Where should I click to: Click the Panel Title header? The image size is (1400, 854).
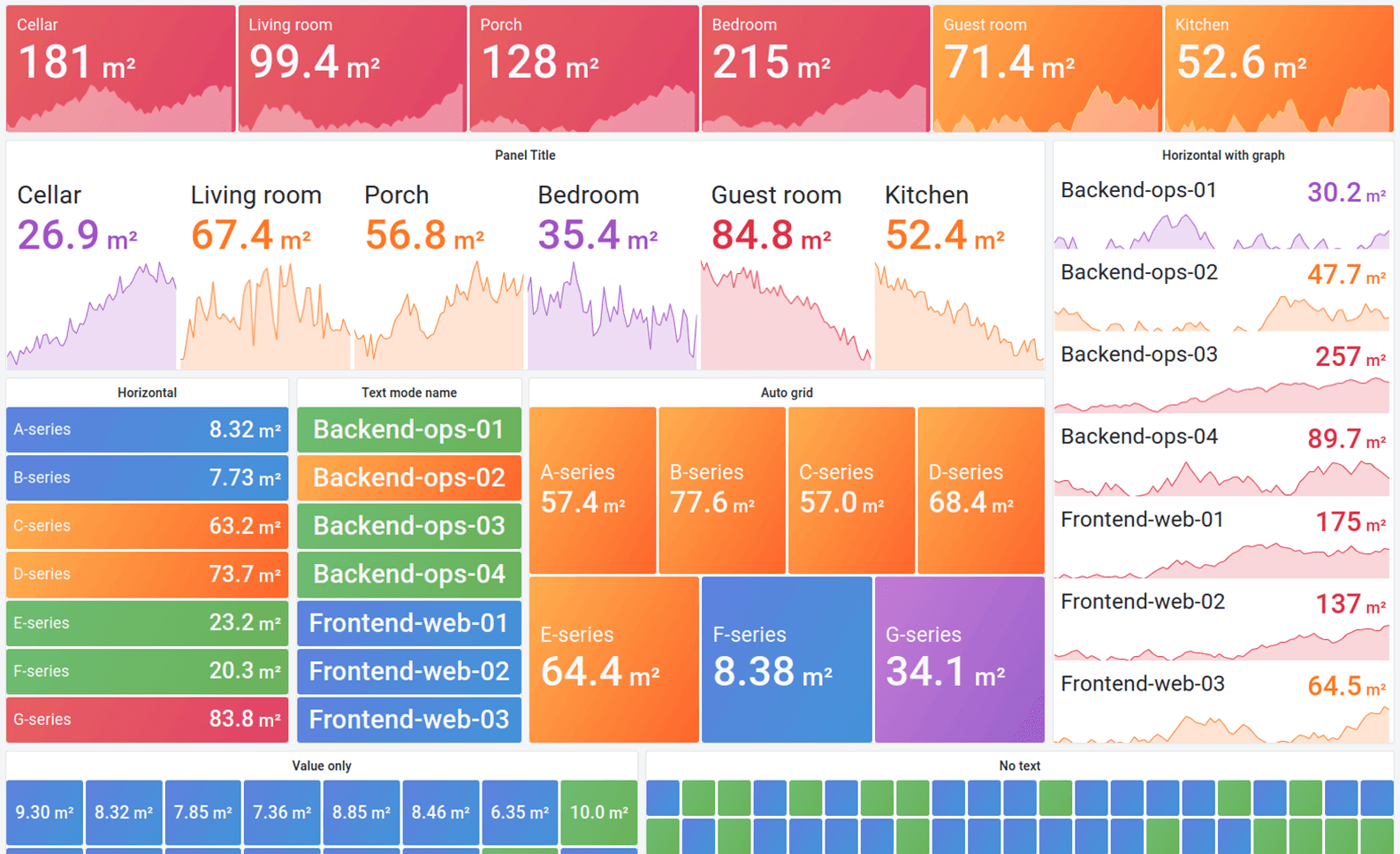[525, 155]
